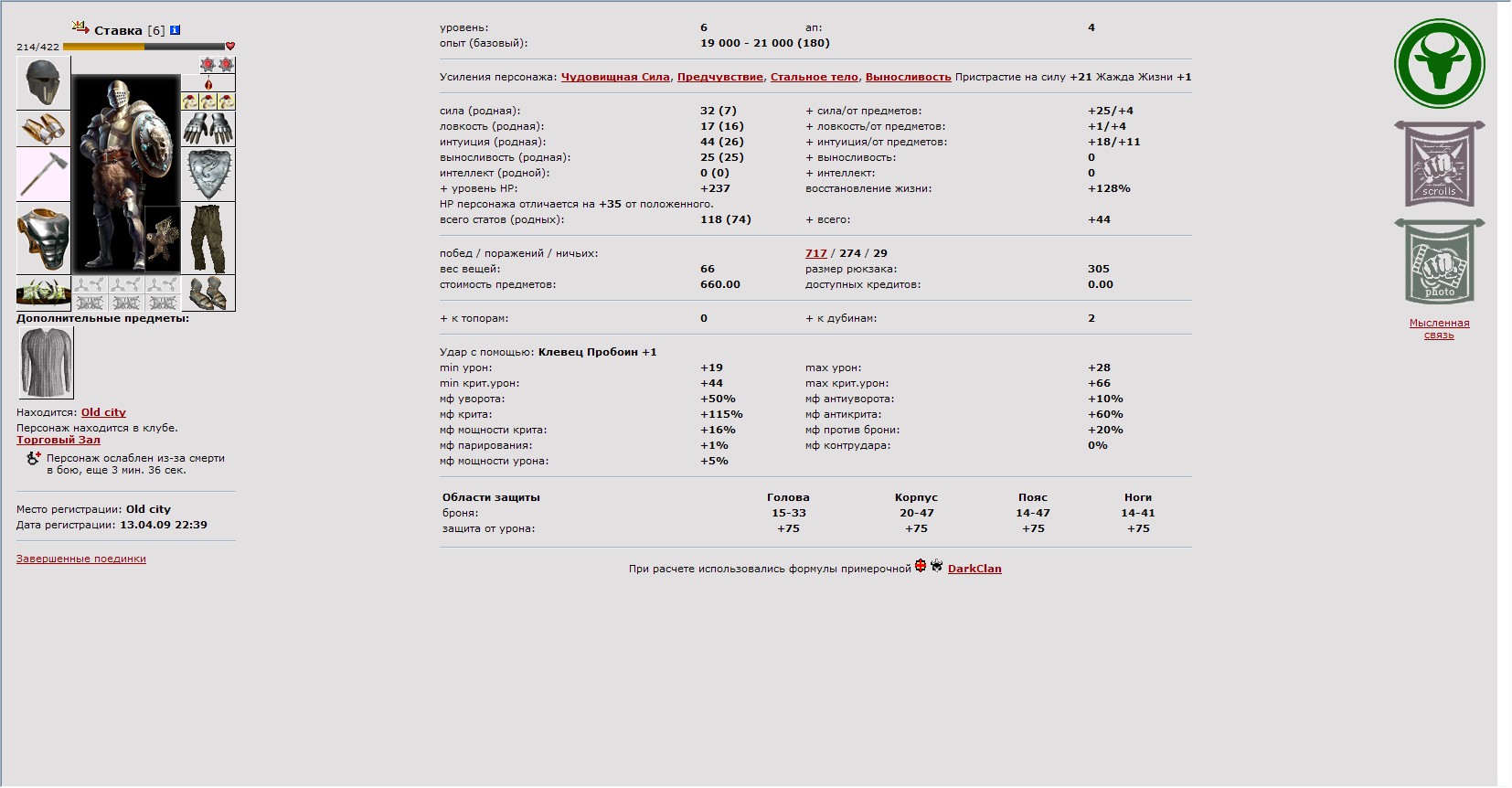Open the golden bracers item slot
Image resolution: width=1512 pixels, height=788 pixels.
(43, 129)
